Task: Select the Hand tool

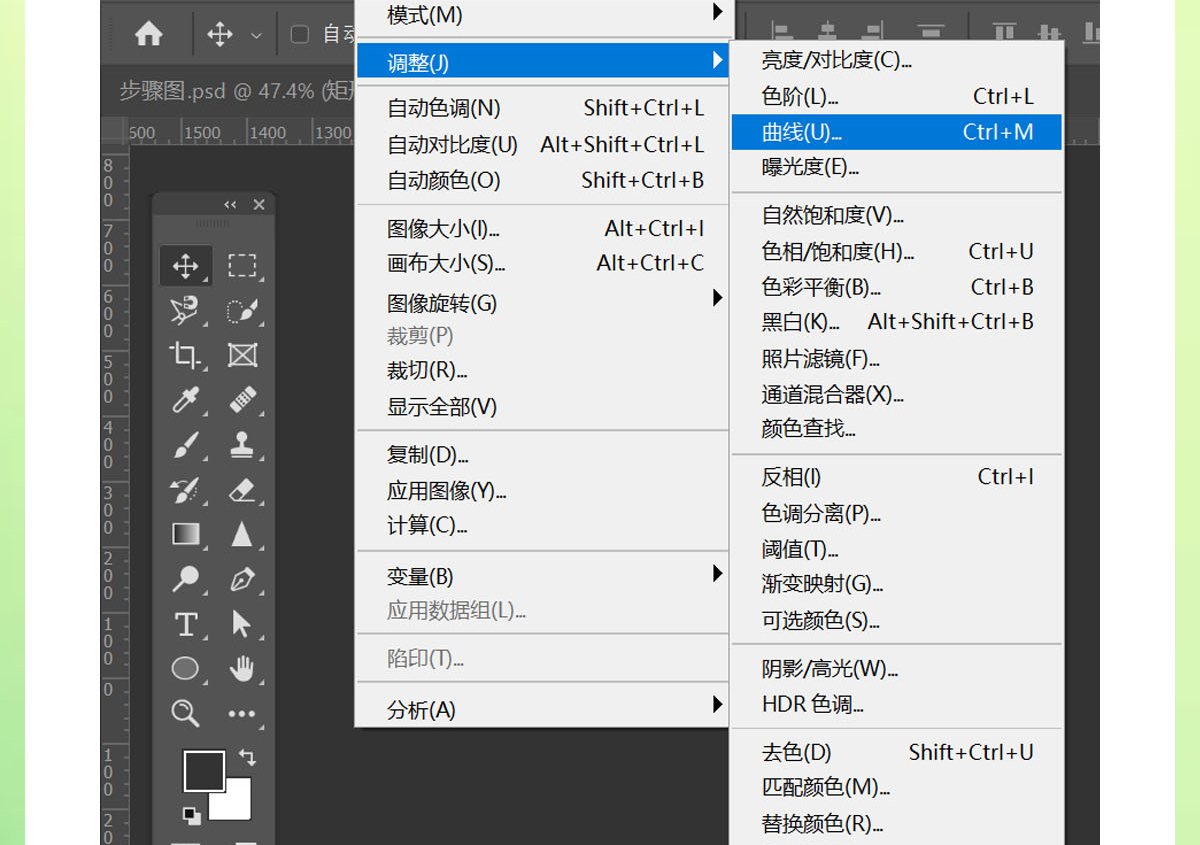Action: 241,668
